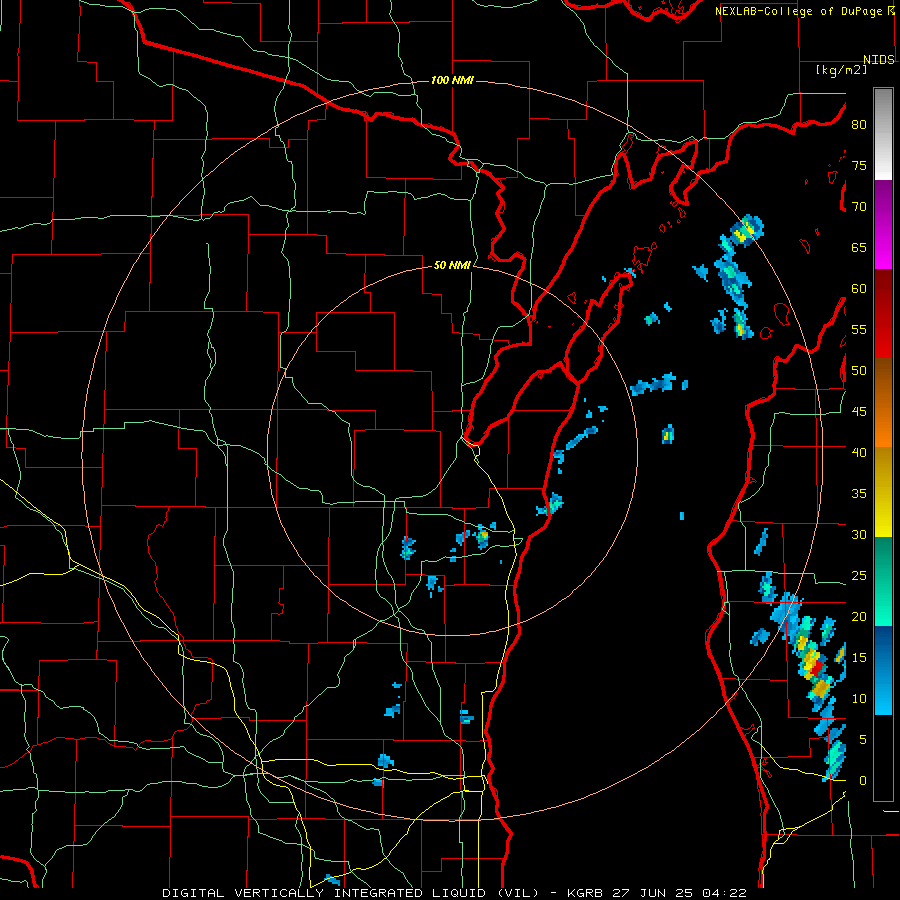Click the 65 value on the color scale
Viewport: 900px width, 900px height.
[859, 247]
